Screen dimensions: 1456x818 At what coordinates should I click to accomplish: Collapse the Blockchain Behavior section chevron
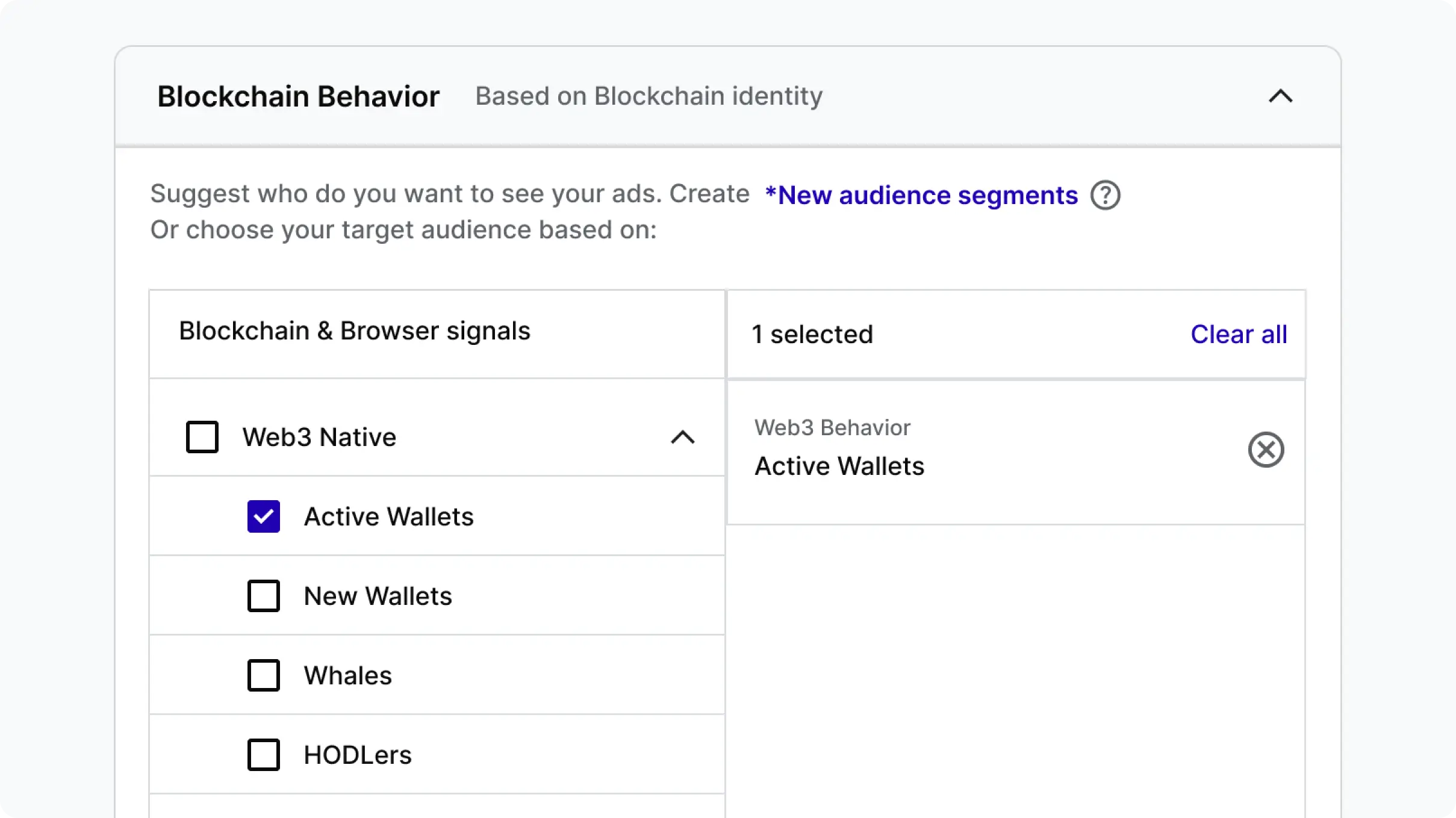(x=1280, y=96)
